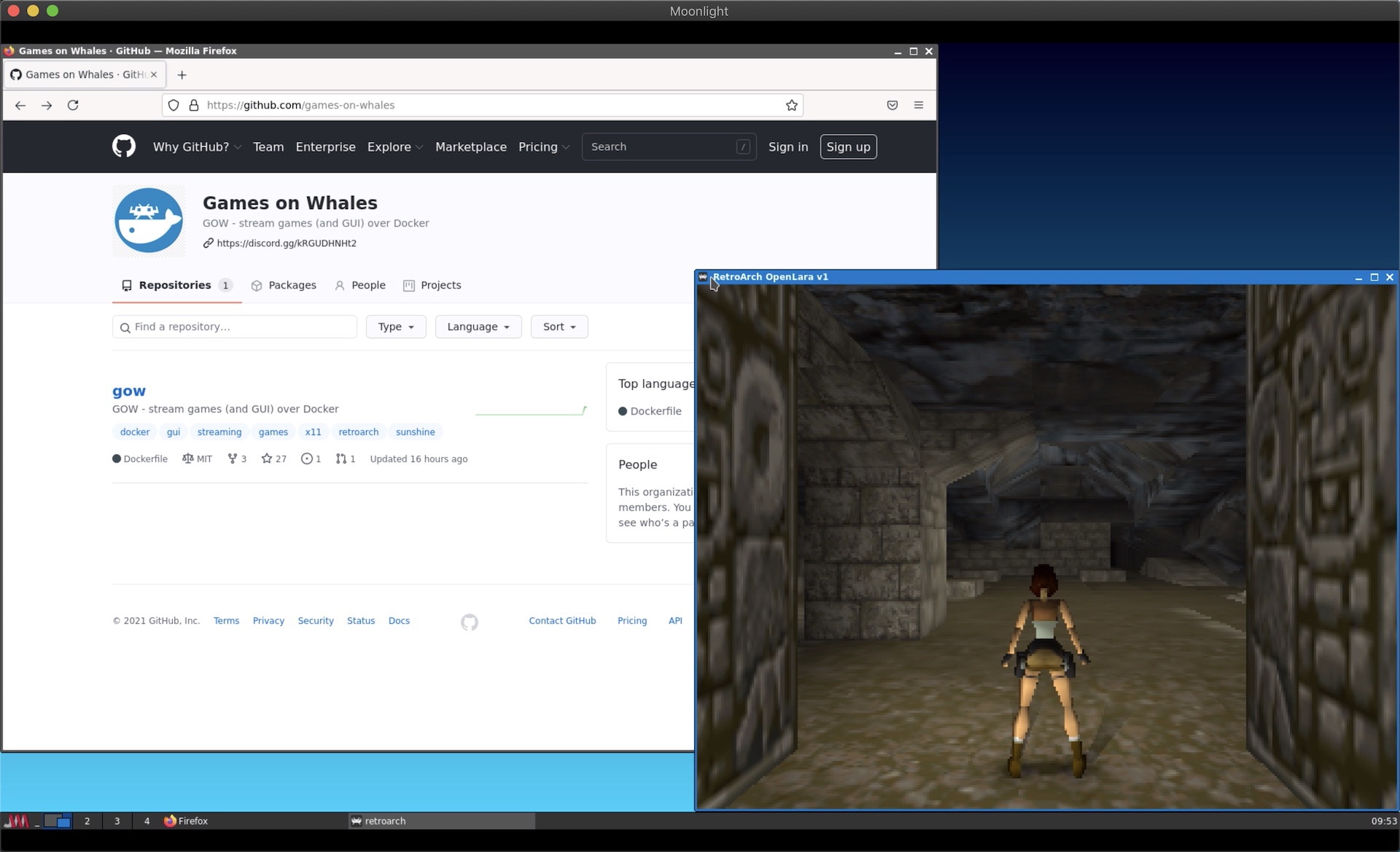Click the Firefox browser taskbar icon
1400x852 pixels.
[185, 820]
